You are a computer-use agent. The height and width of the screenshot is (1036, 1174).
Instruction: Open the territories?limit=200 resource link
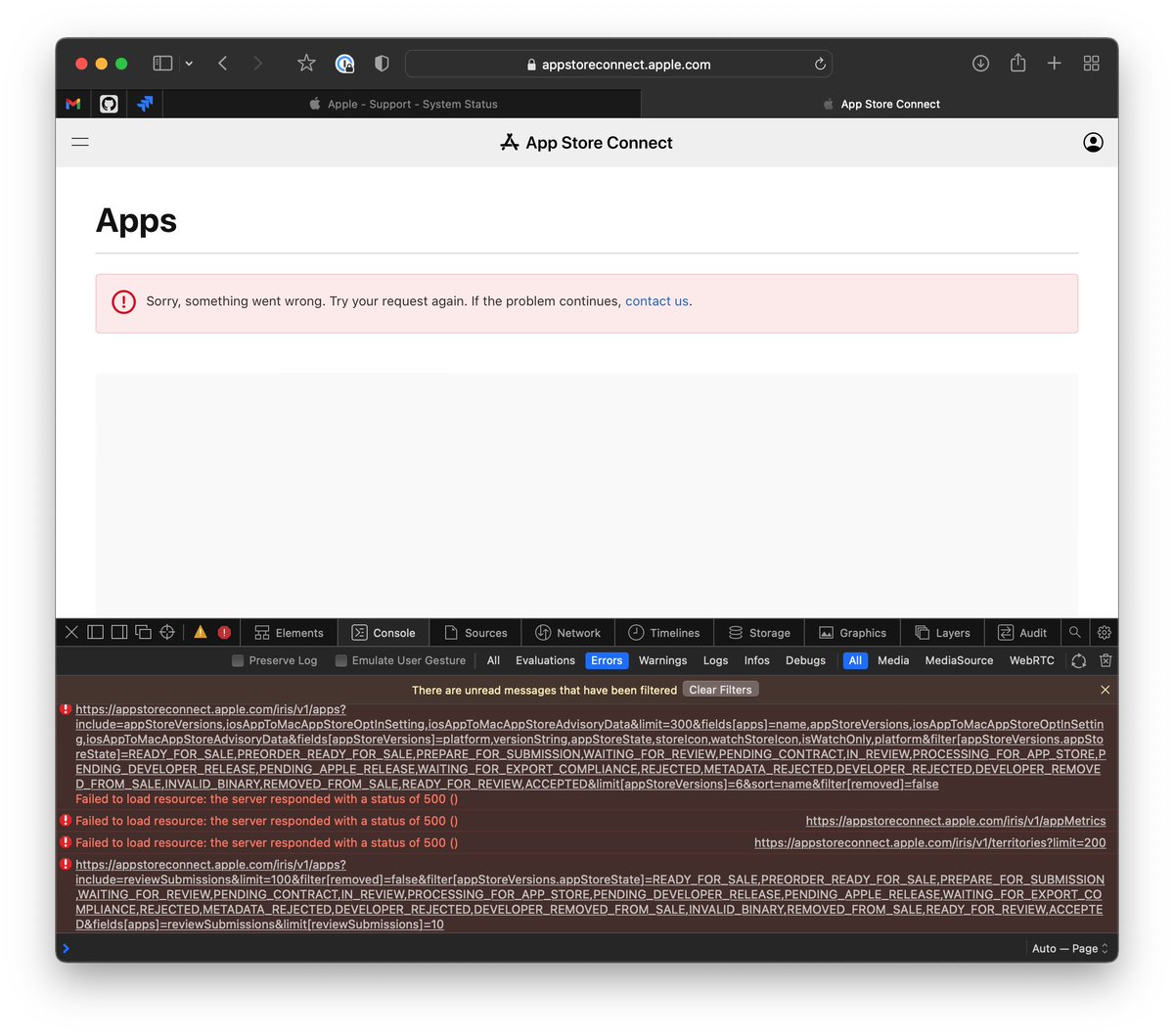pyautogui.click(x=929, y=842)
